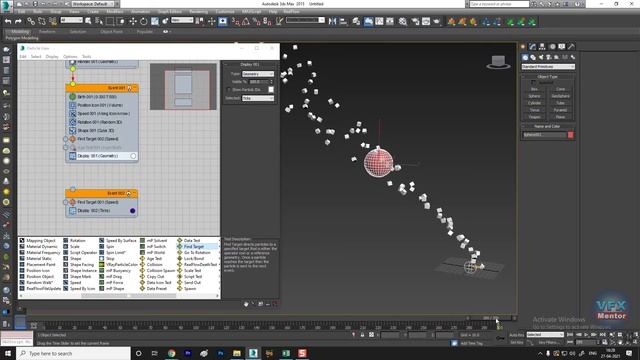Toggle the AutoGrid checkbox under Object Type

pos(533,82)
